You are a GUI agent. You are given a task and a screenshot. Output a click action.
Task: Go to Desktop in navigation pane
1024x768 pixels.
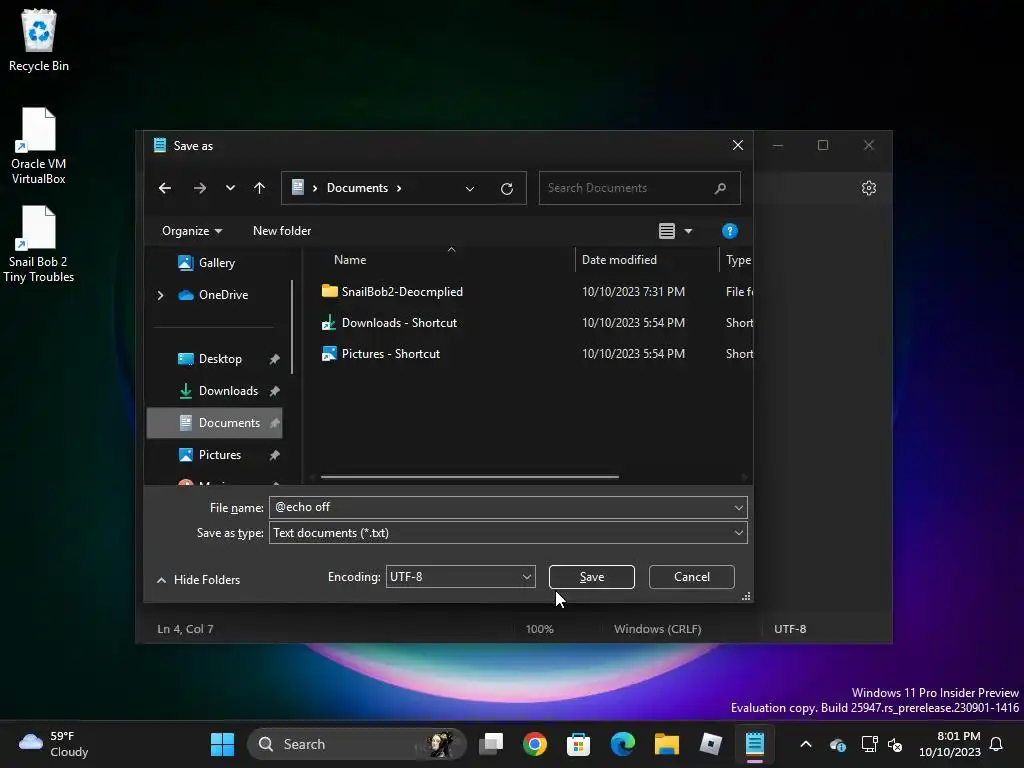(x=220, y=359)
